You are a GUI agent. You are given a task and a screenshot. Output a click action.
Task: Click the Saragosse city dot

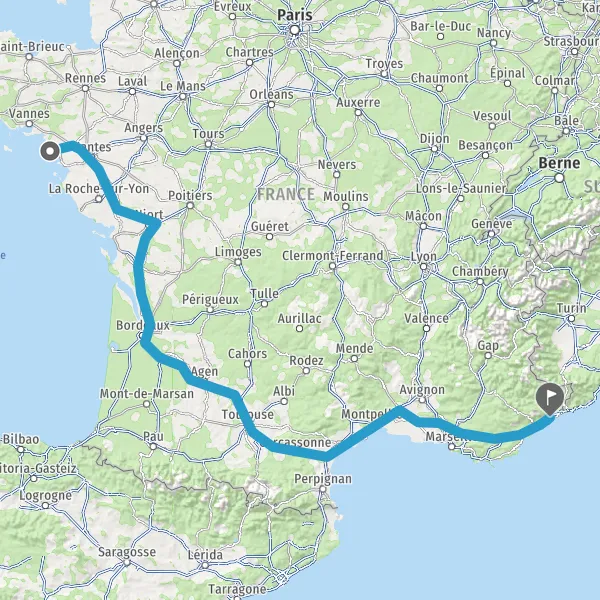click(127, 562)
